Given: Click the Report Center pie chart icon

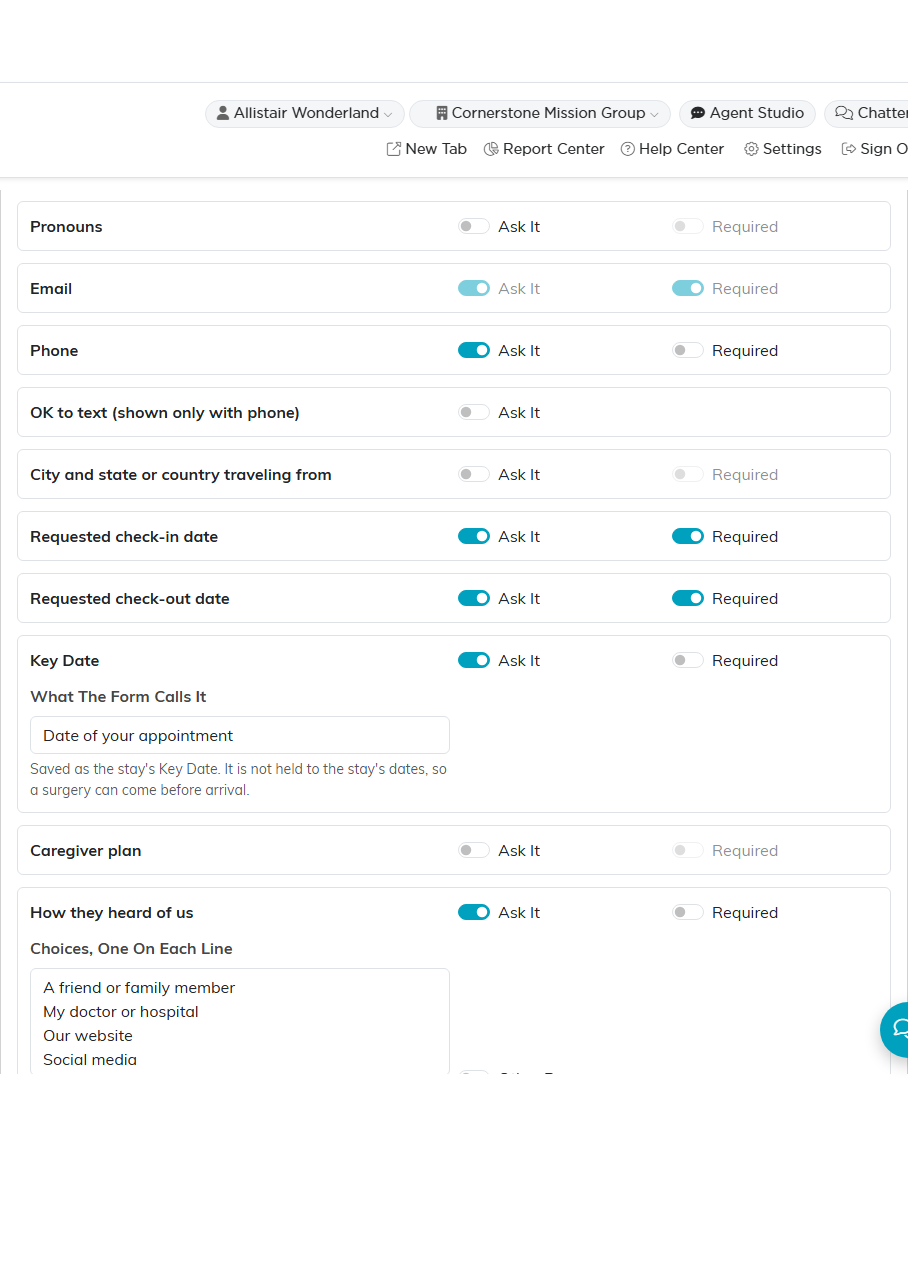Looking at the screenshot, I should tap(491, 149).
